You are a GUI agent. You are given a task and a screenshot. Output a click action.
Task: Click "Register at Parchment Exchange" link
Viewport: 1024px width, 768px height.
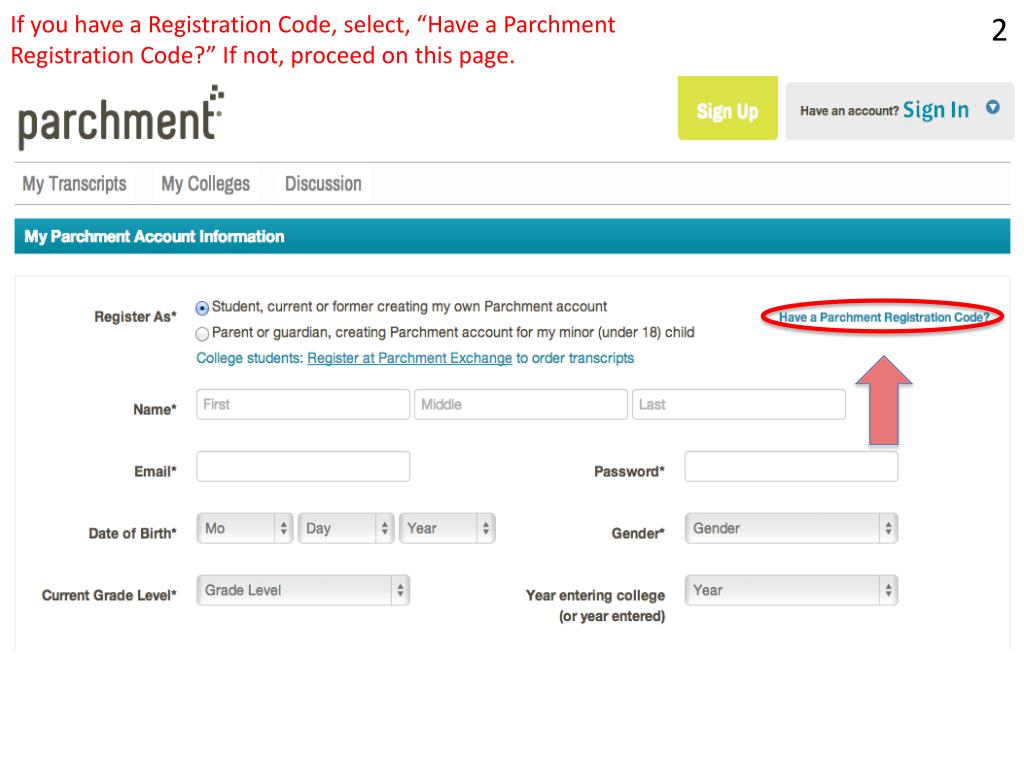pos(409,357)
